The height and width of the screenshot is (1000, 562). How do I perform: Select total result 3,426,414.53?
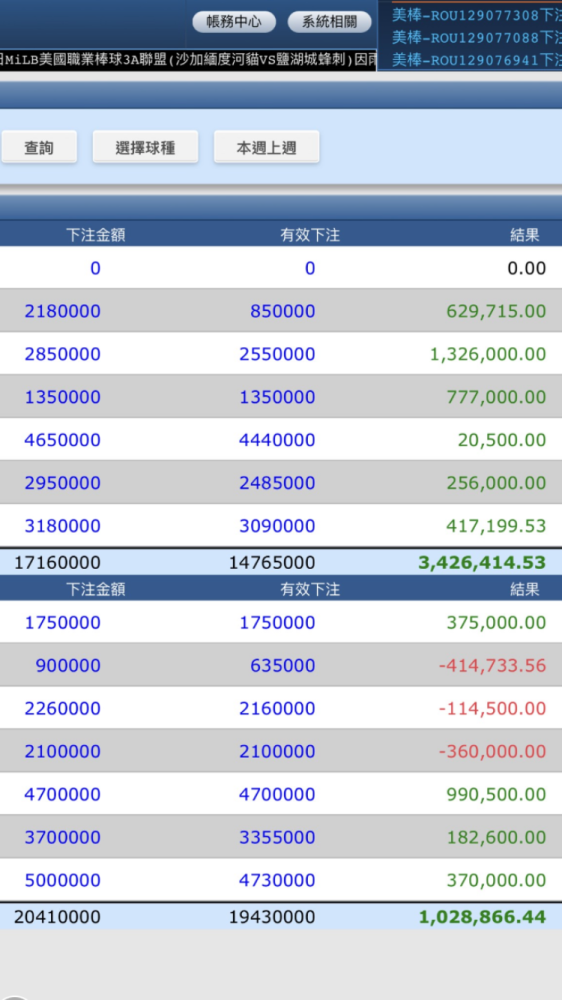click(482, 562)
